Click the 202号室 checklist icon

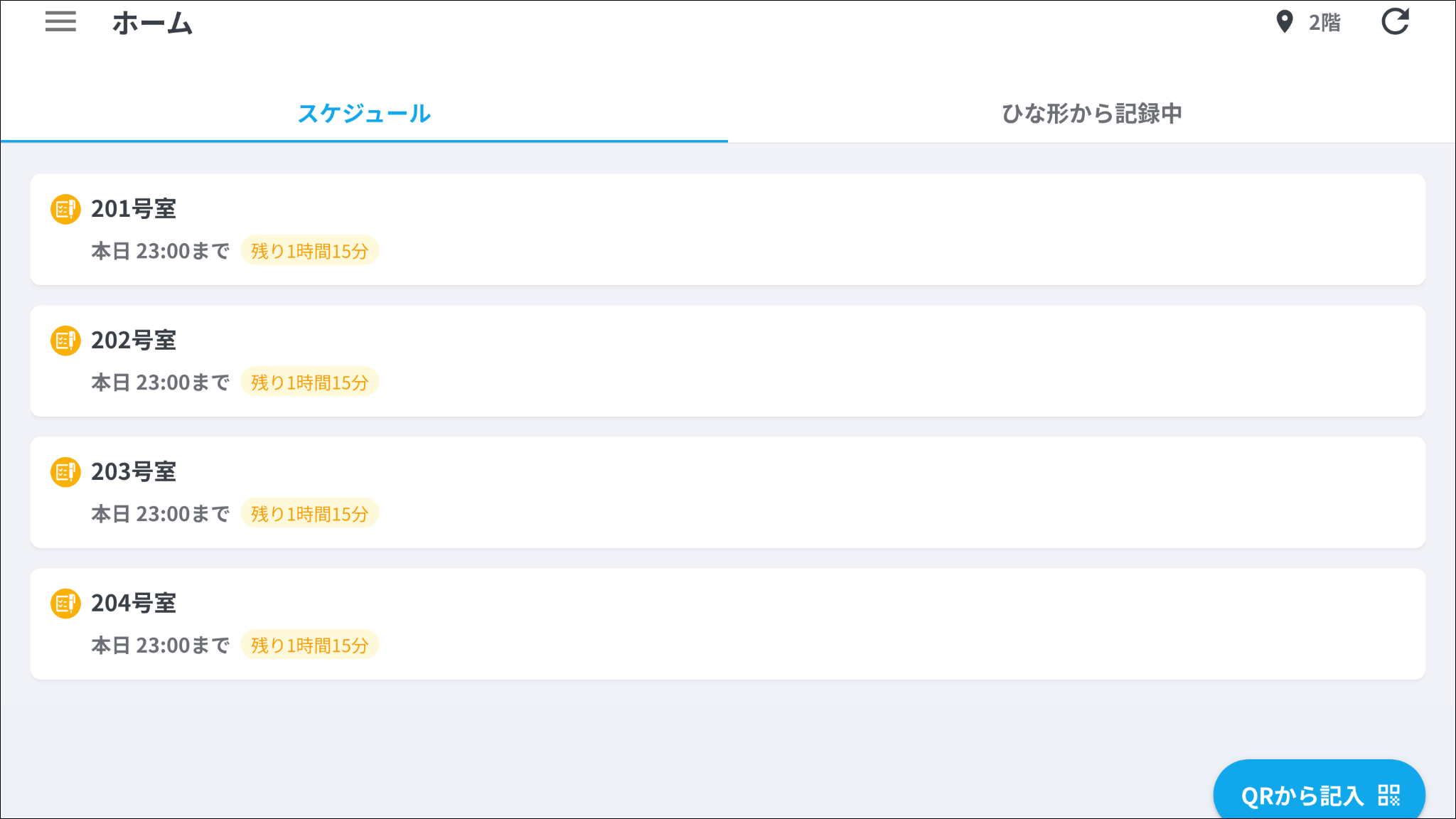(x=65, y=341)
